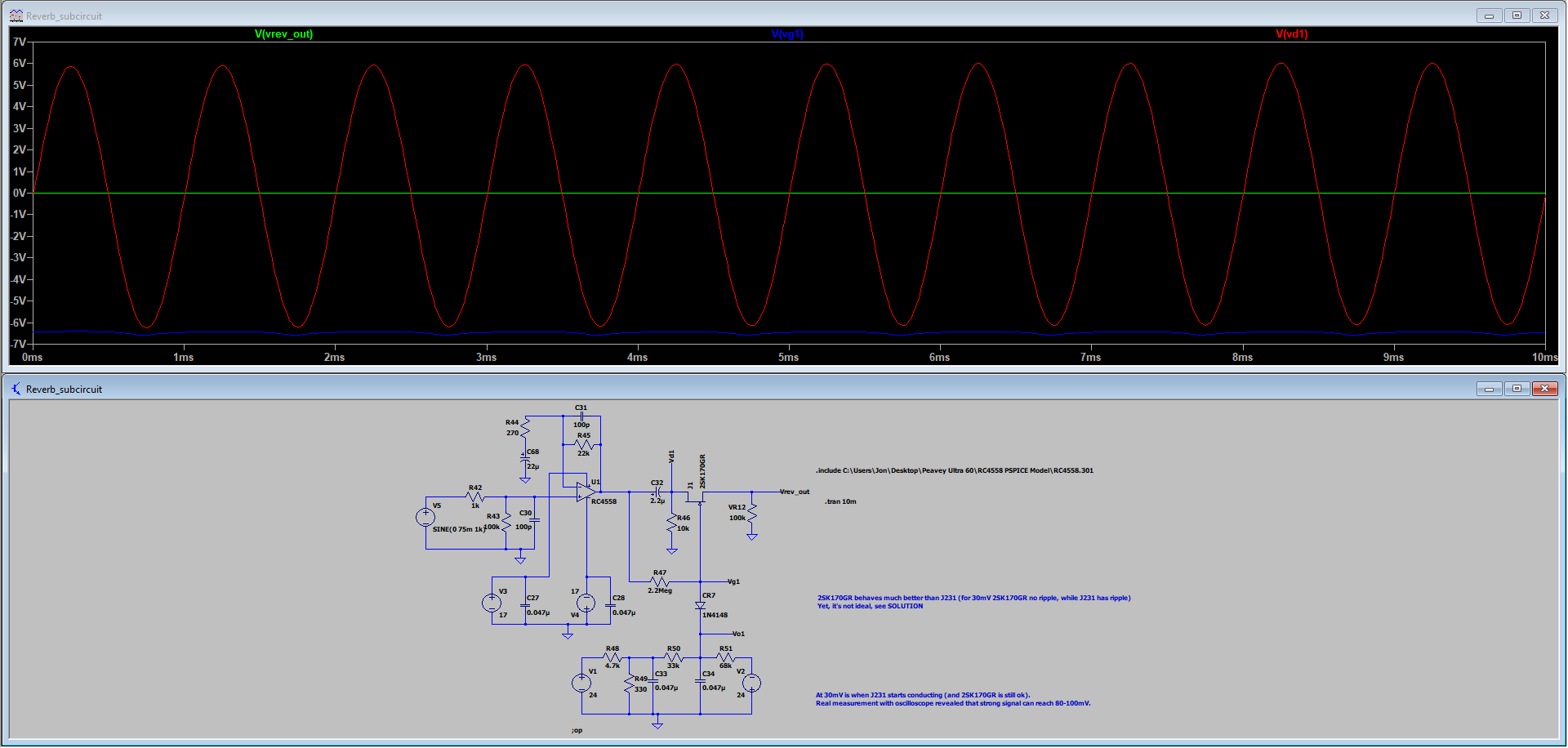Click the schematic window's title bar icon
Screen dimensions: 1568x748
16,389
